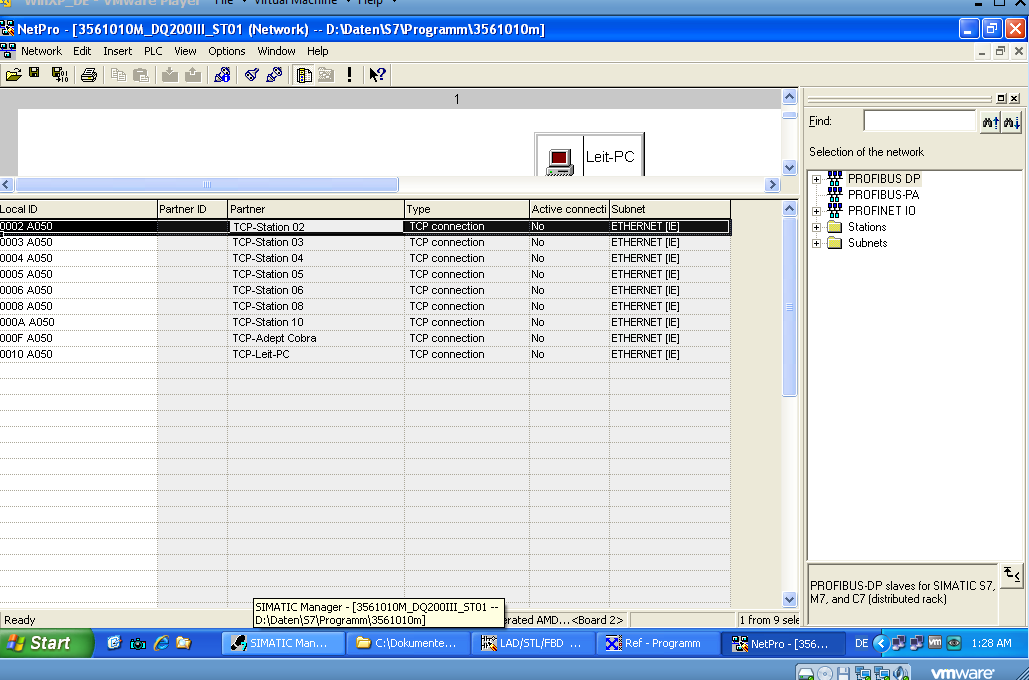Click the Partner ID column header
1029x680 pixels.
click(192, 209)
